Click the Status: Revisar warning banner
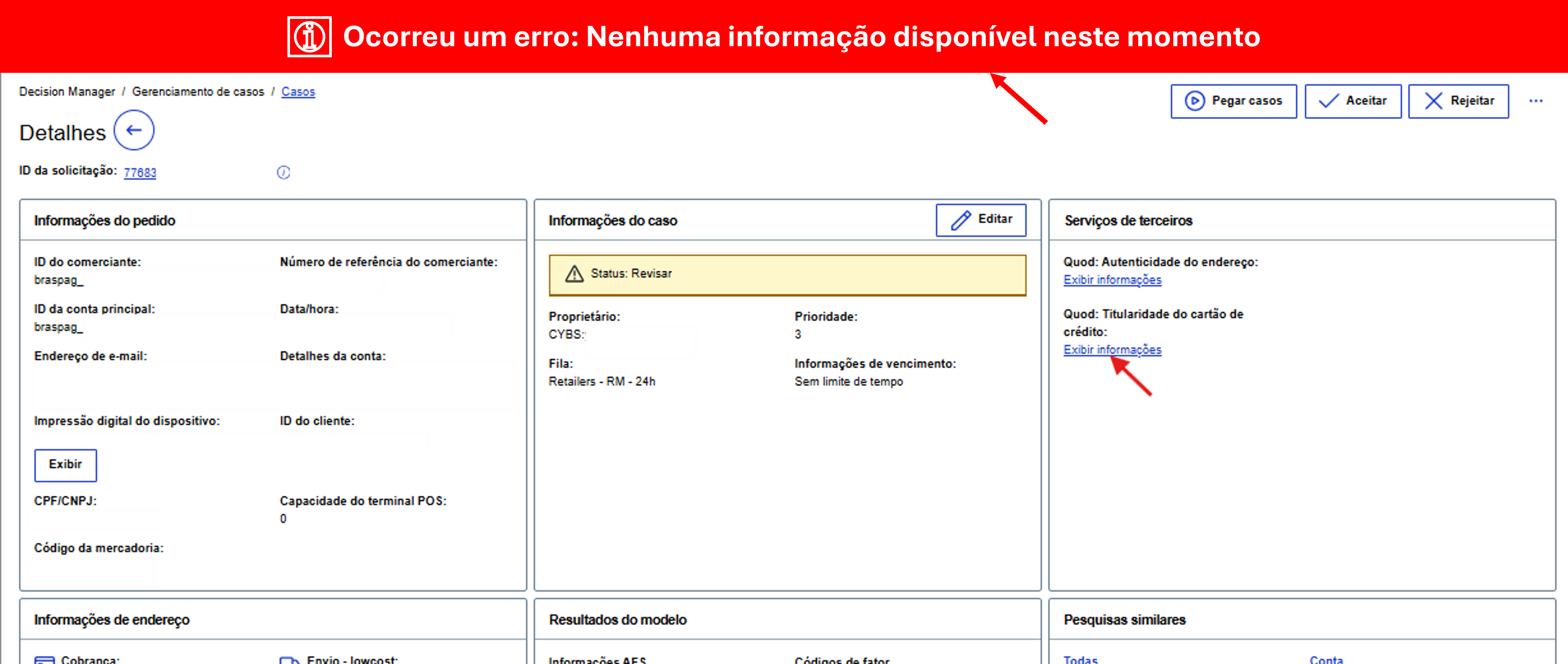The height and width of the screenshot is (664, 1568). coord(787,275)
